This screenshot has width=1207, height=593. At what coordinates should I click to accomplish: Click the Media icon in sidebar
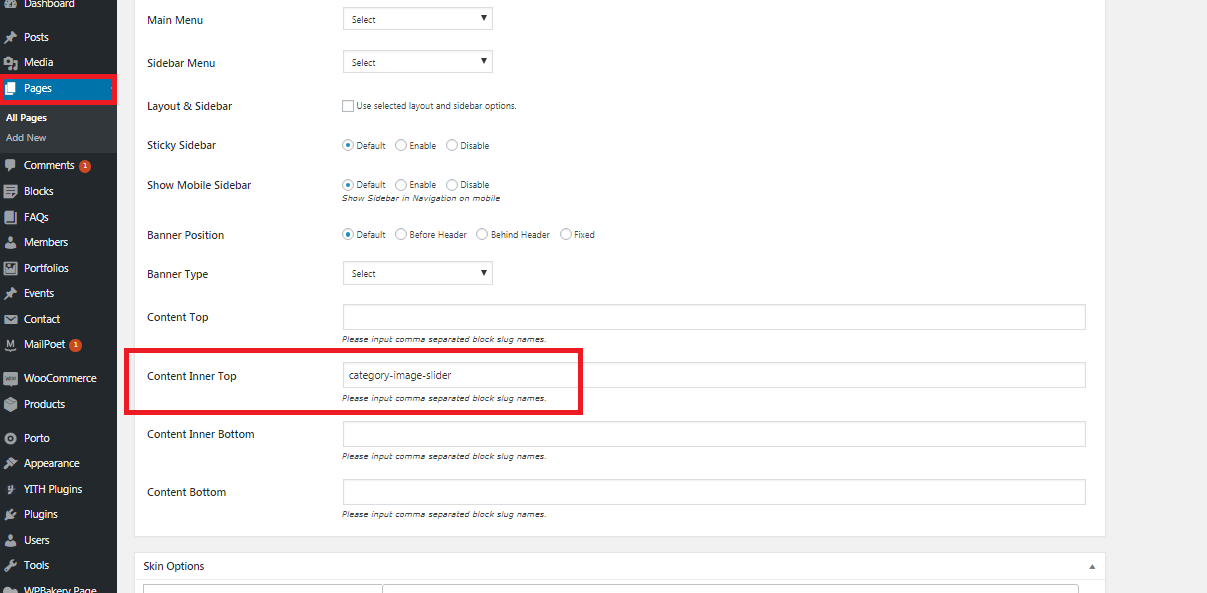11,62
